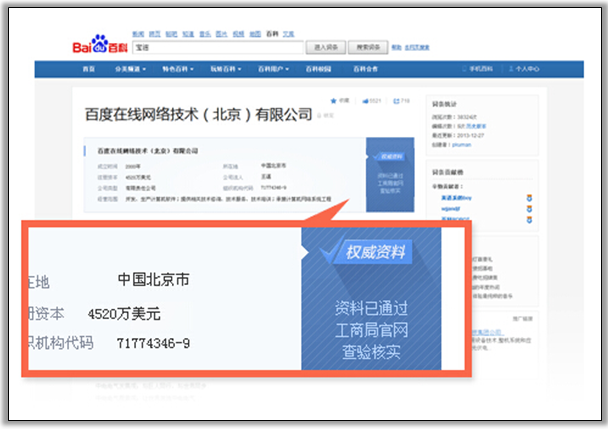Switch to 视频 in top links

[x=238, y=34]
